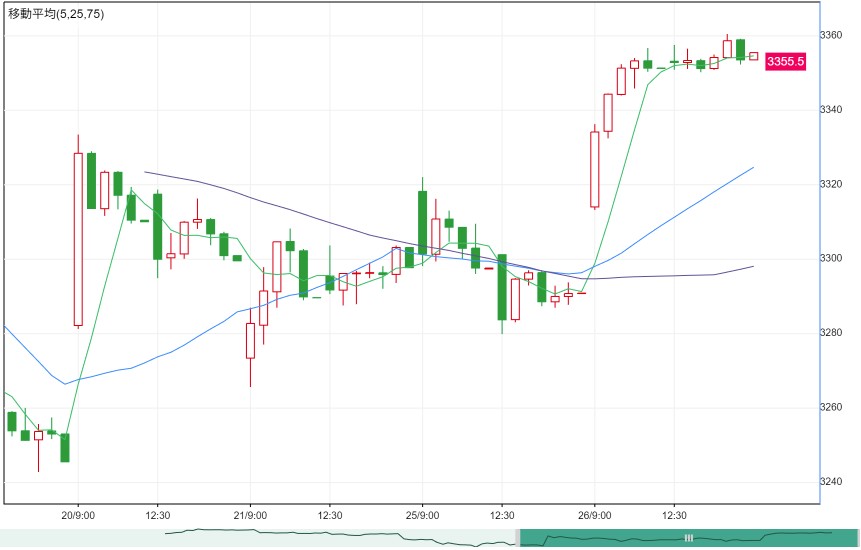Image resolution: width=861 pixels, height=550 pixels.
Task: Click the 20/9:00 time axis label
Action: click(78, 515)
